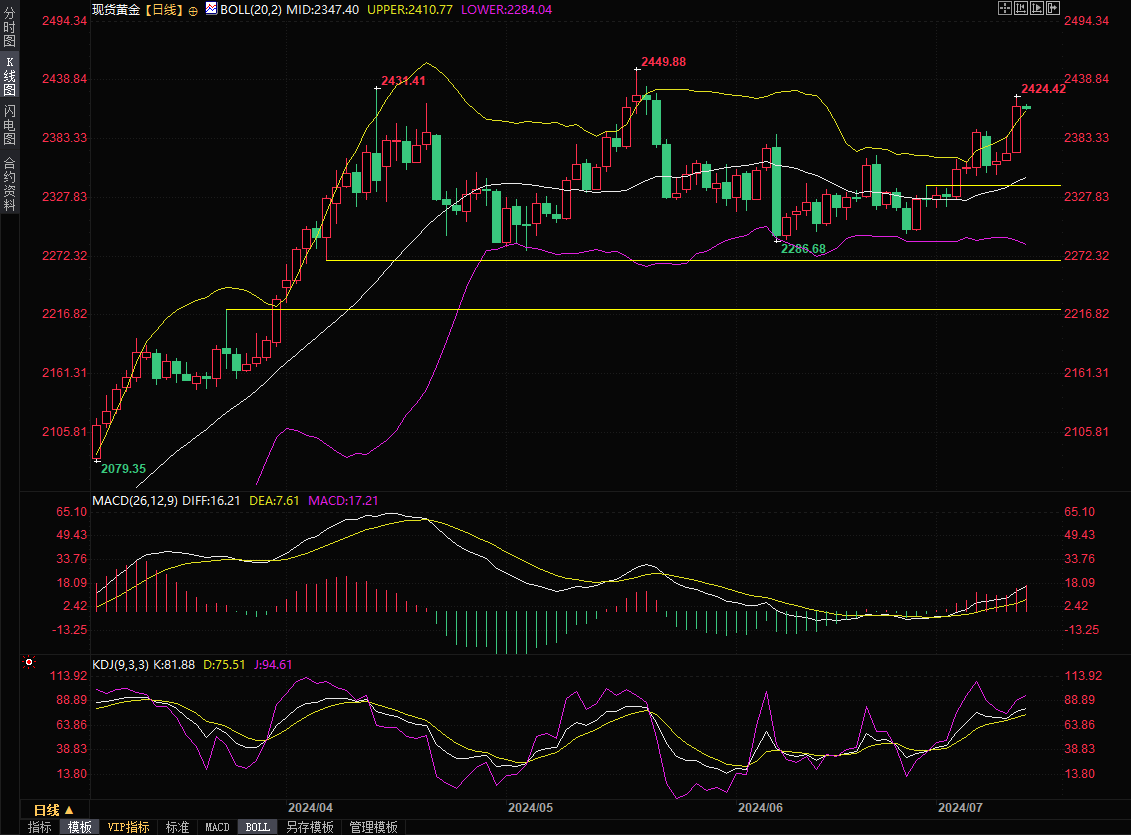Screen dimensions: 1131x835
Task: Click the exit arrow icon at top right
Action: (x=1053, y=8)
